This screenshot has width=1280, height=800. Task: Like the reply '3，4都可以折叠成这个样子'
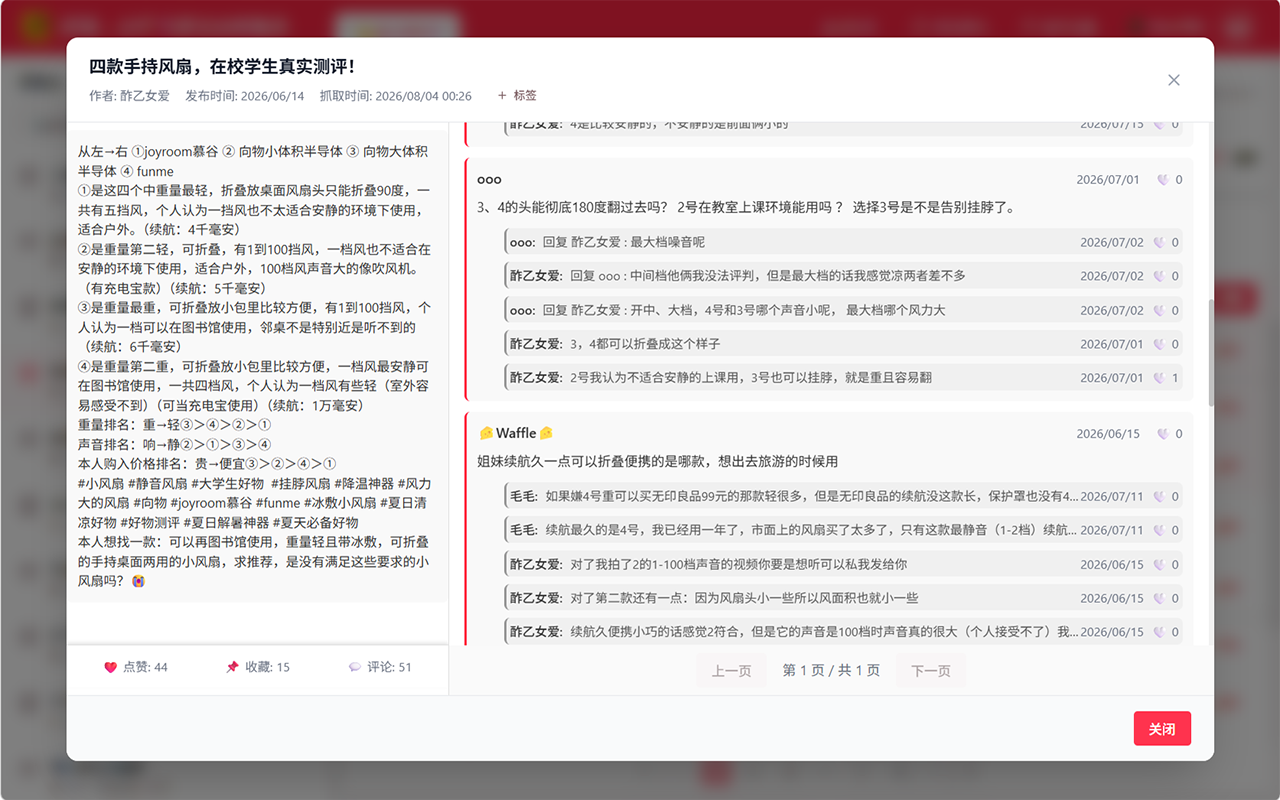coord(1159,344)
